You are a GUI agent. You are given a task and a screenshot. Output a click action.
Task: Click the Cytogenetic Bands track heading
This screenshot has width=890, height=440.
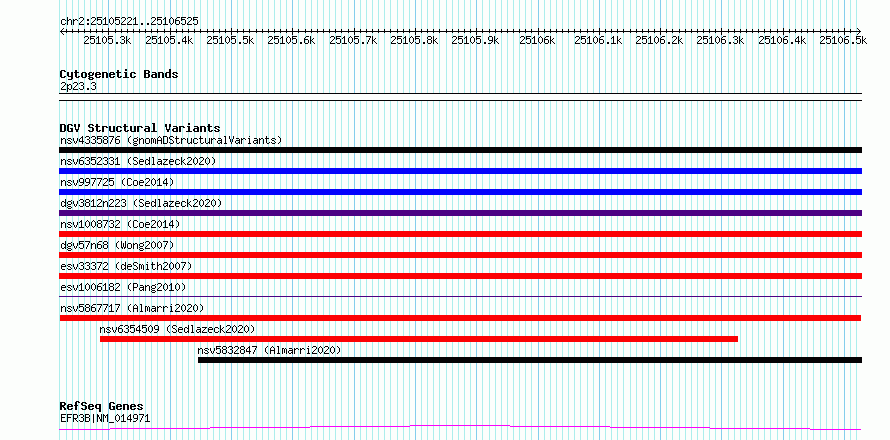pos(119,74)
